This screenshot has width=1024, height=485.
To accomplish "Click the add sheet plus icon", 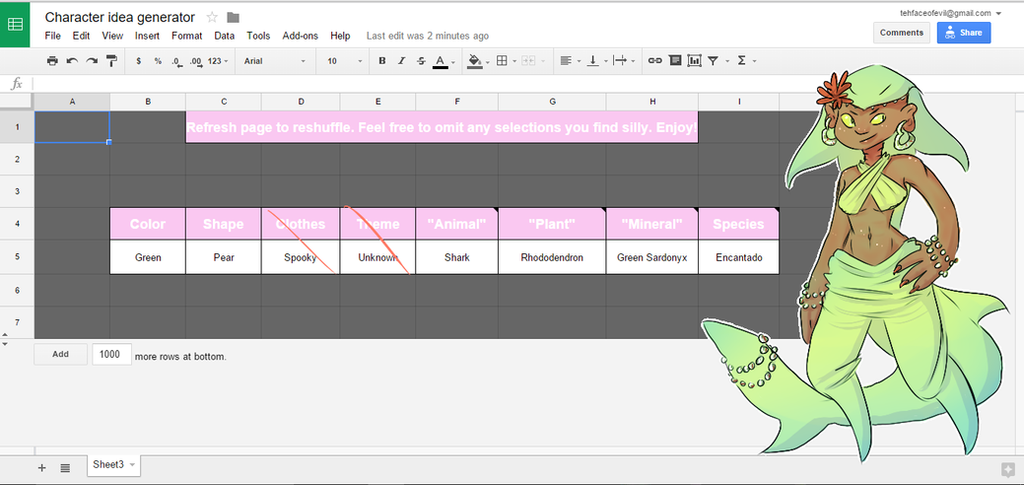I will tap(42, 467).
